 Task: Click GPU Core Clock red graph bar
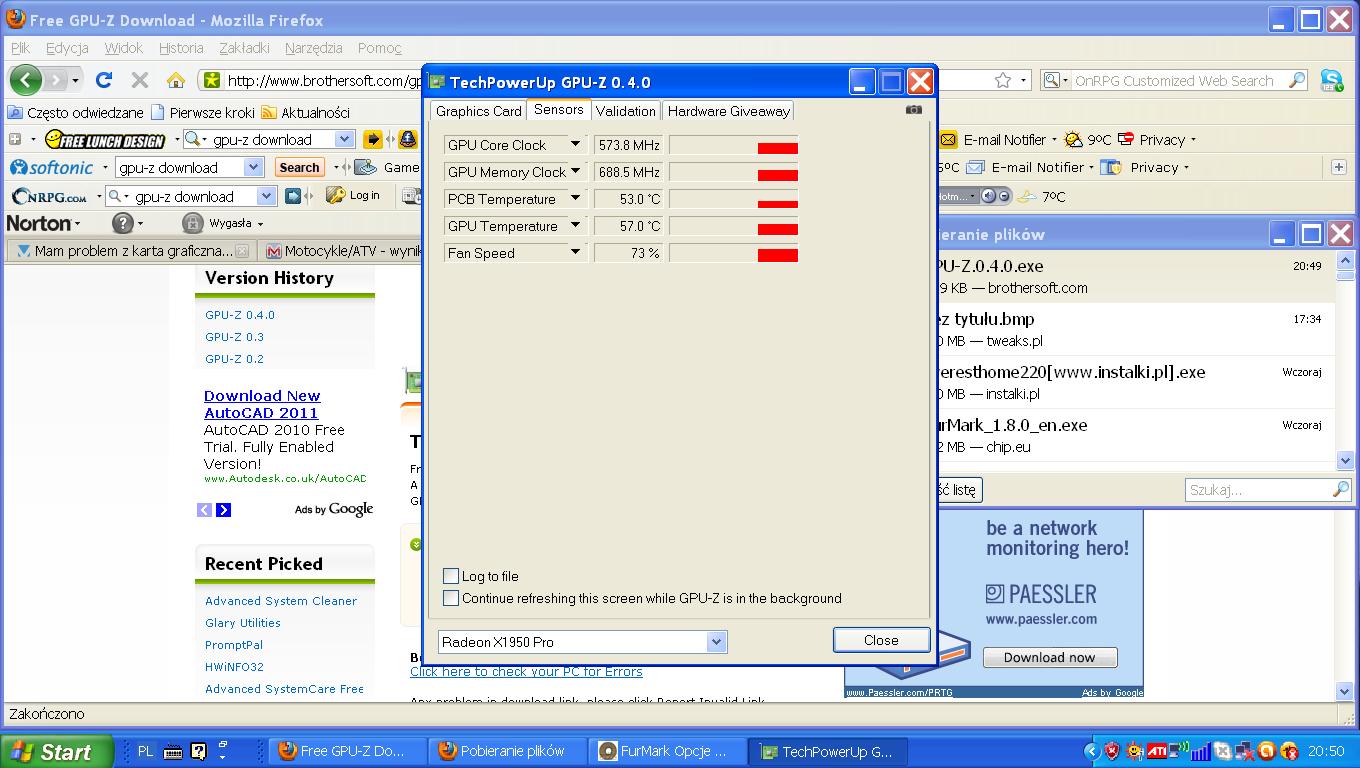[x=777, y=149]
